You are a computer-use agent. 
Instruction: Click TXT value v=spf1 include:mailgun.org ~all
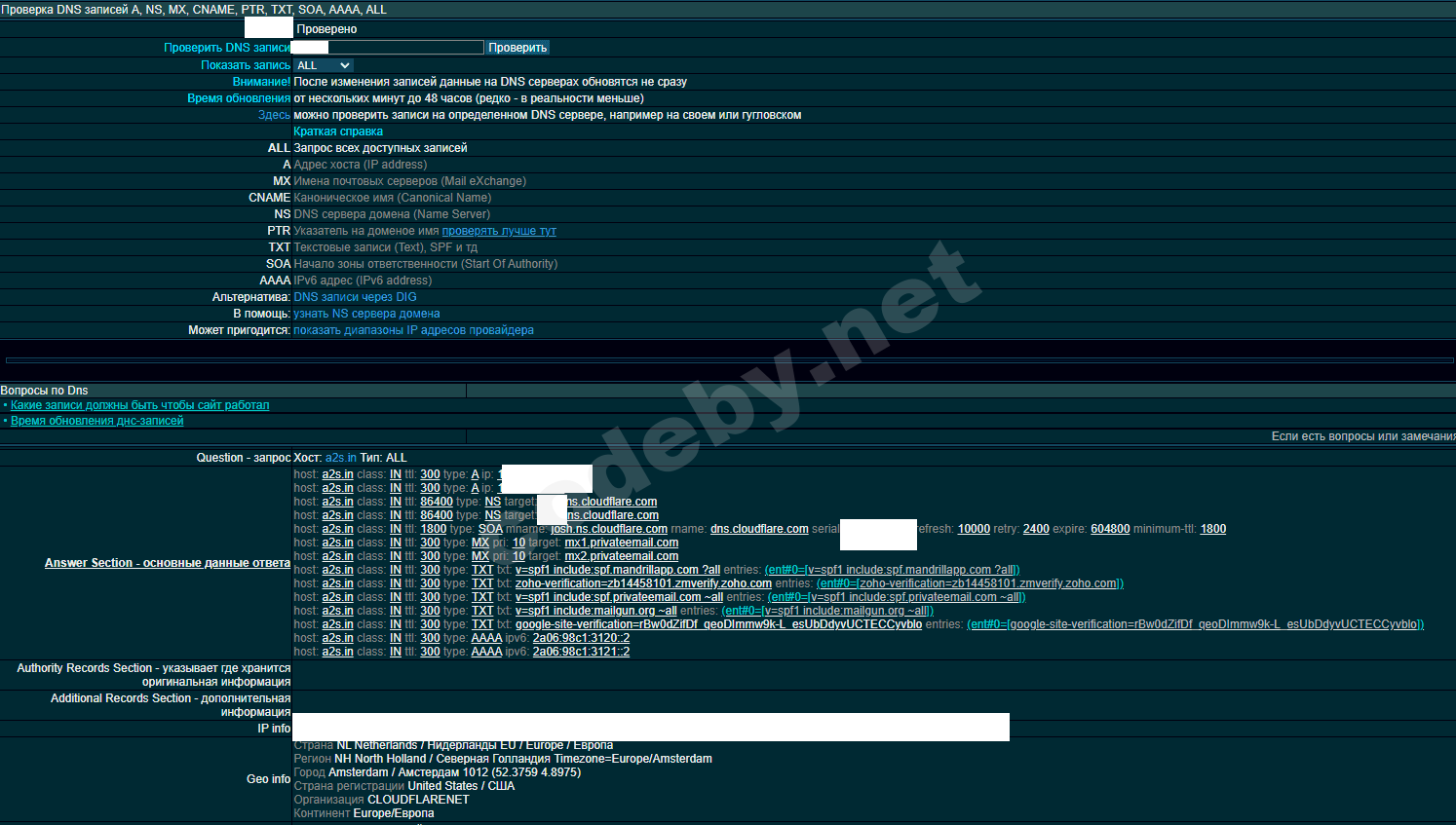pos(595,611)
